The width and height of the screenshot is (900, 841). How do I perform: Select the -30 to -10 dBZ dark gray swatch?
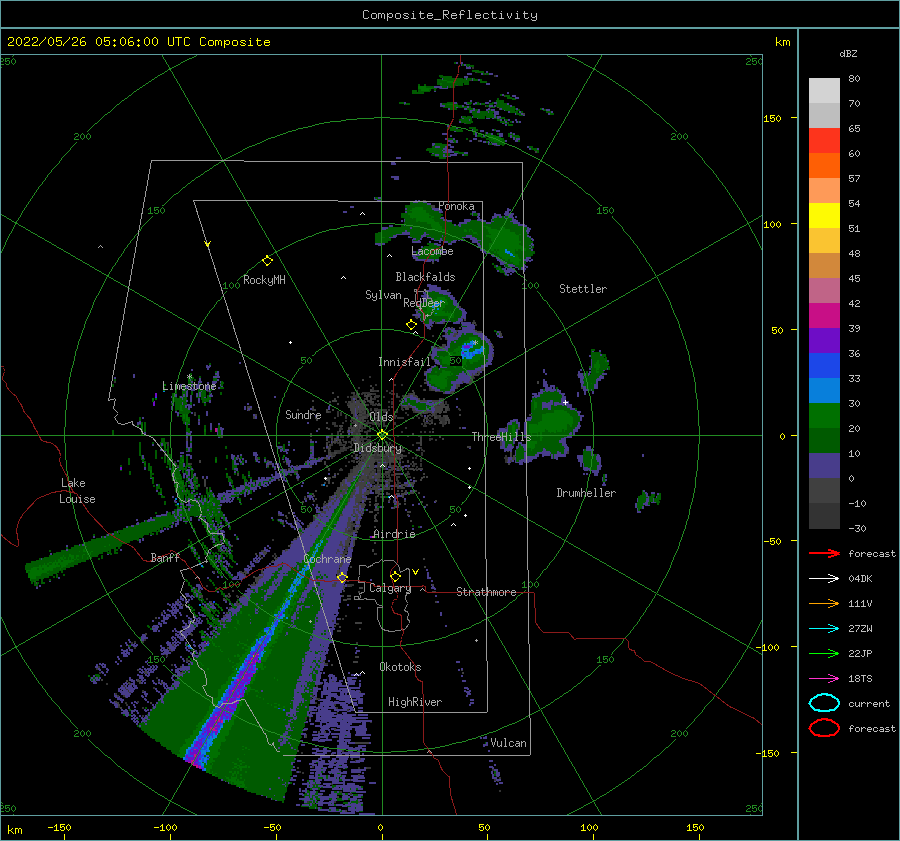coord(824,516)
